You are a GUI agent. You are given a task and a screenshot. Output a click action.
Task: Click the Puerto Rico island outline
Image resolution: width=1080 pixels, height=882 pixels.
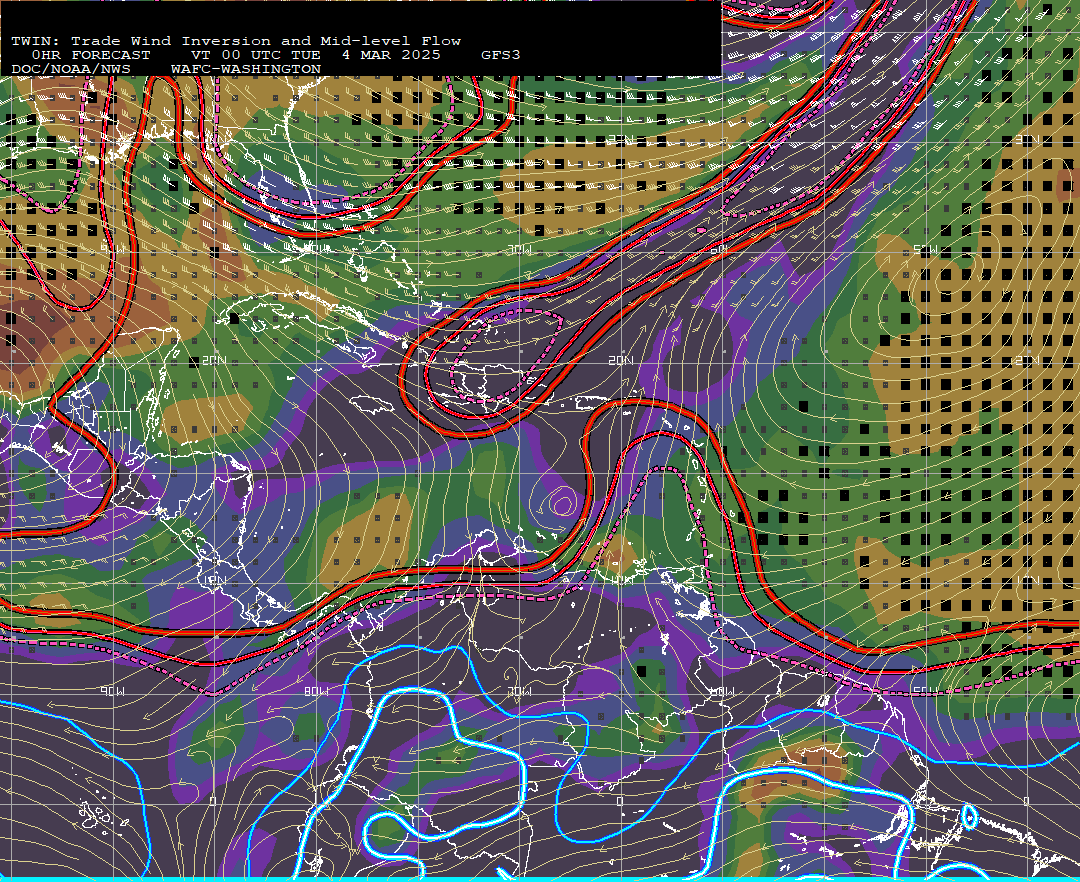tap(592, 403)
